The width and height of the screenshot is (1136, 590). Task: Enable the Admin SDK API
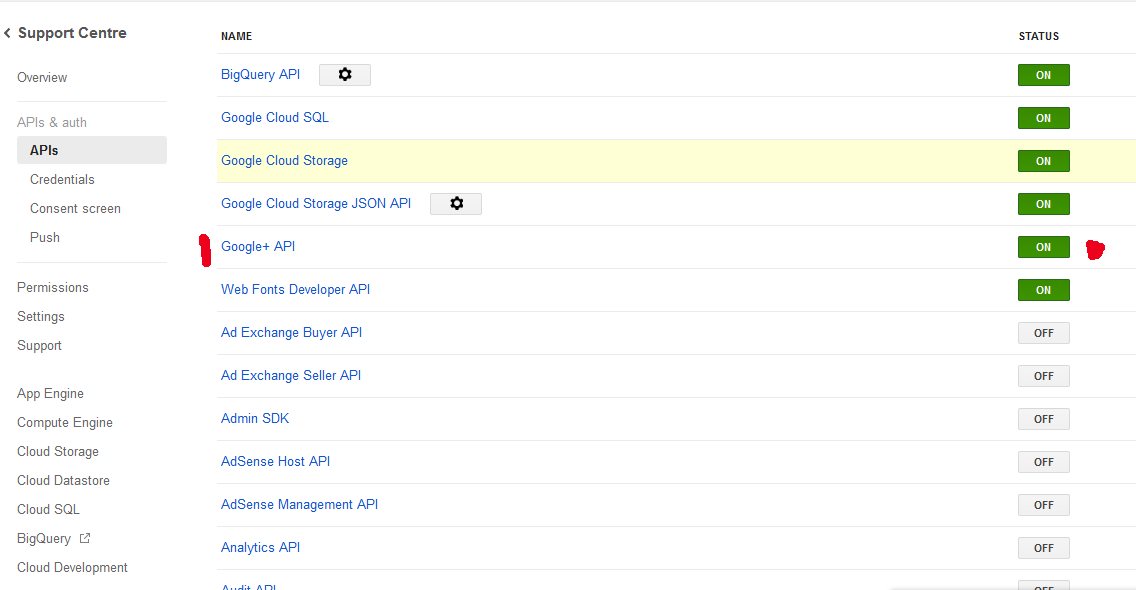pyautogui.click(x=1043, y=419)
